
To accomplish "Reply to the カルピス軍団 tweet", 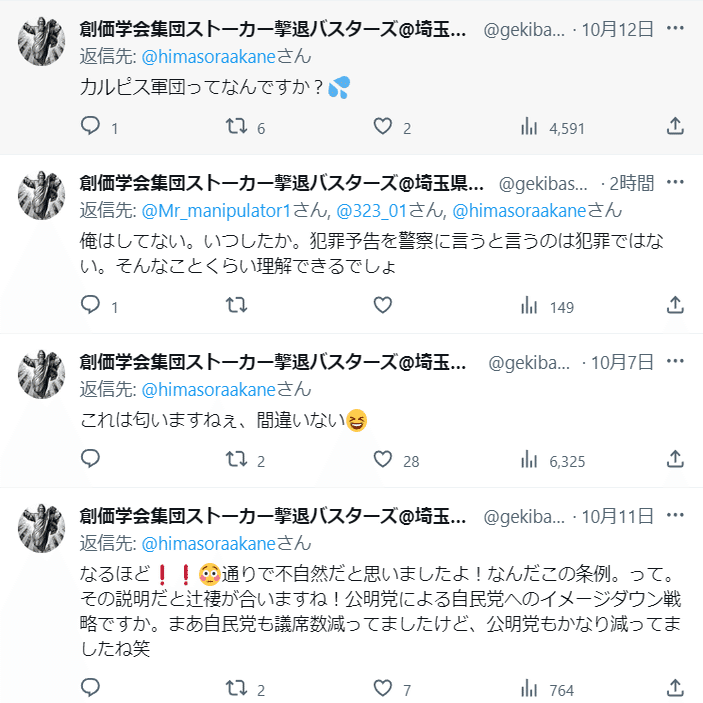I will tap(91, 127).
